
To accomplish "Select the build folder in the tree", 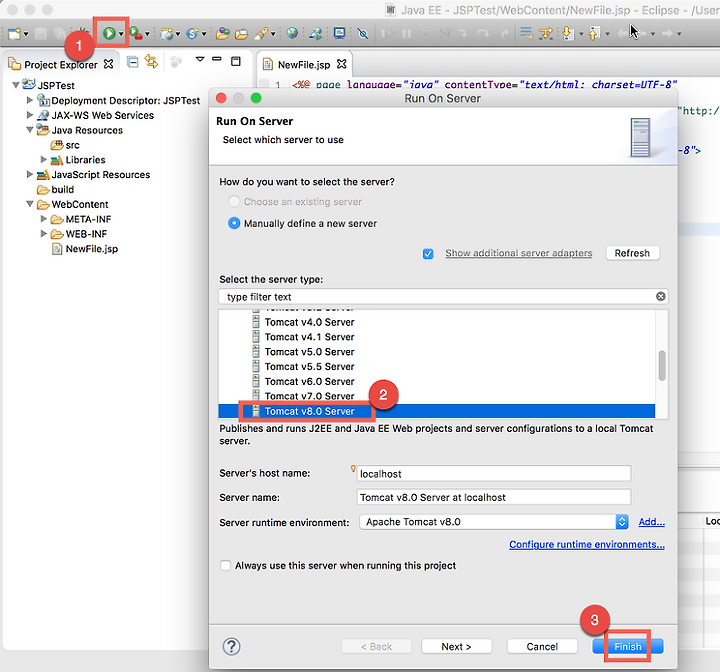I will pyautogui.click(x=56, y=189).
